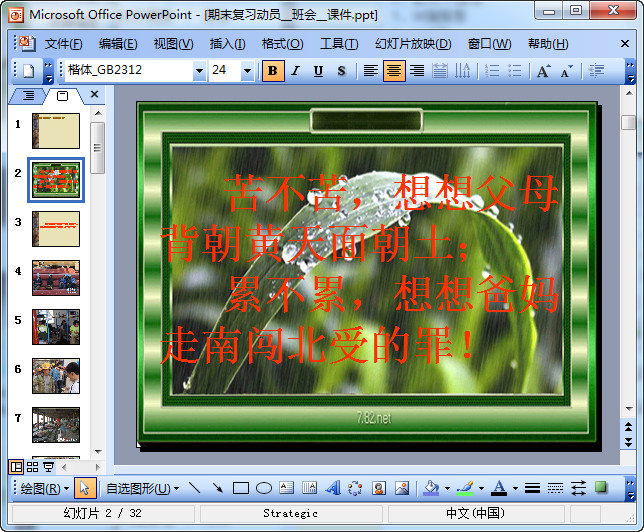Toggle center text alignment
This screenshot has height=532, width=644.
click(394, 71)
